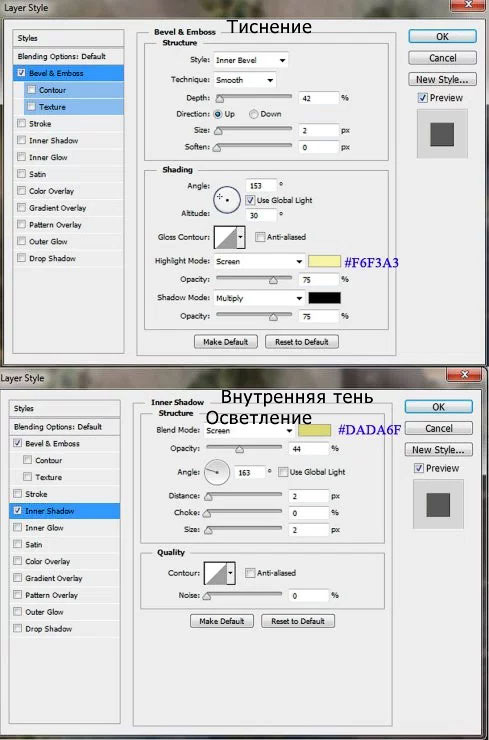Screen dimensions: 489x740
Task: Select the Down direction radio button
Action: (254, 114)
